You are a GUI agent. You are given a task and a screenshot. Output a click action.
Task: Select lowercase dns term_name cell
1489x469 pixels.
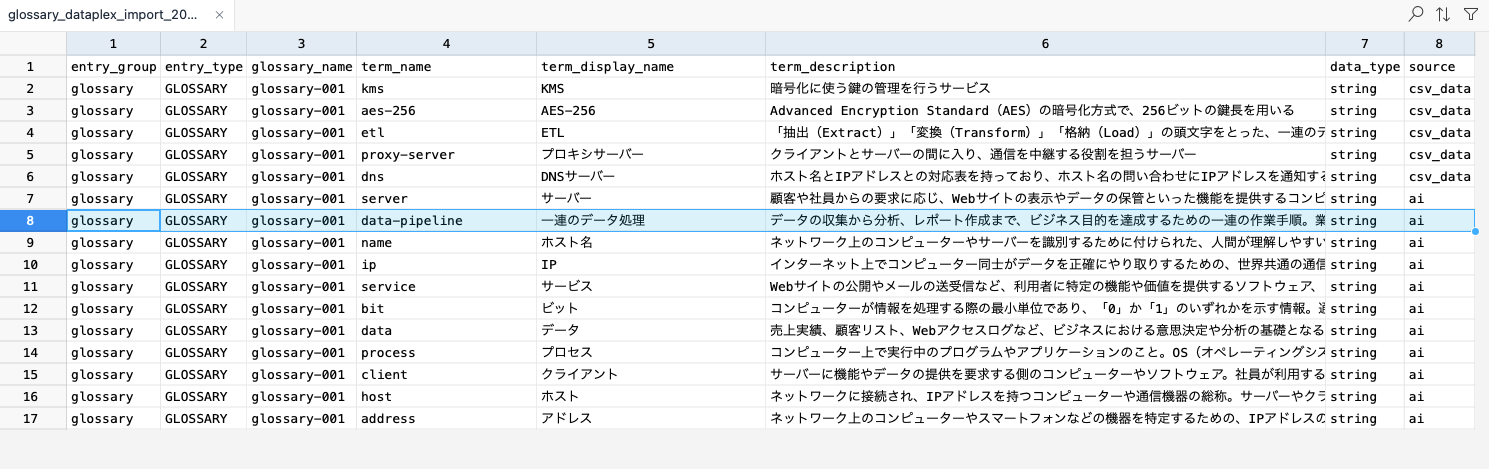tap(446, 177)
